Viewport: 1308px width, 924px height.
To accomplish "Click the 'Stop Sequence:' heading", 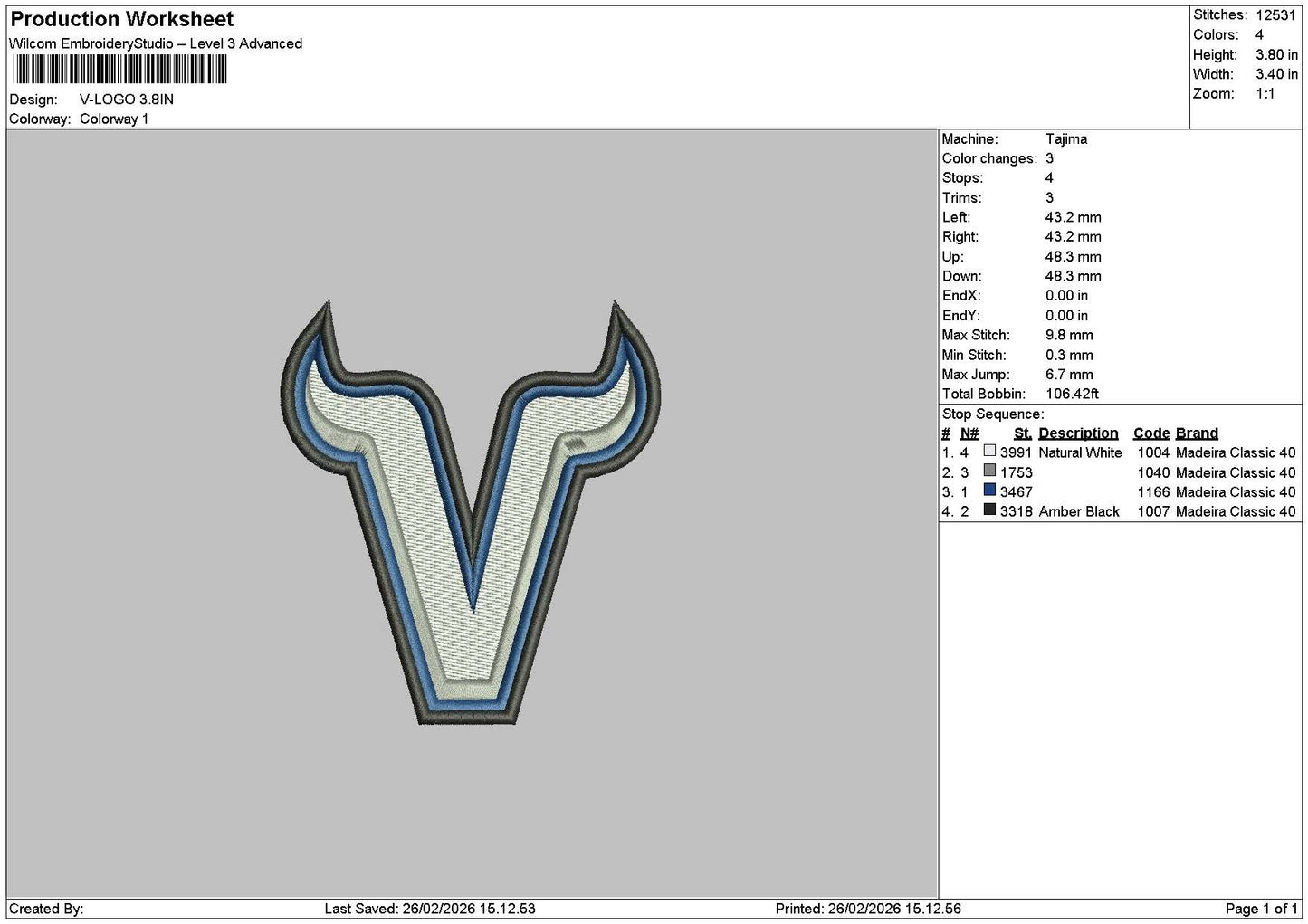I will pyautogui.click(x=993, y=414).
